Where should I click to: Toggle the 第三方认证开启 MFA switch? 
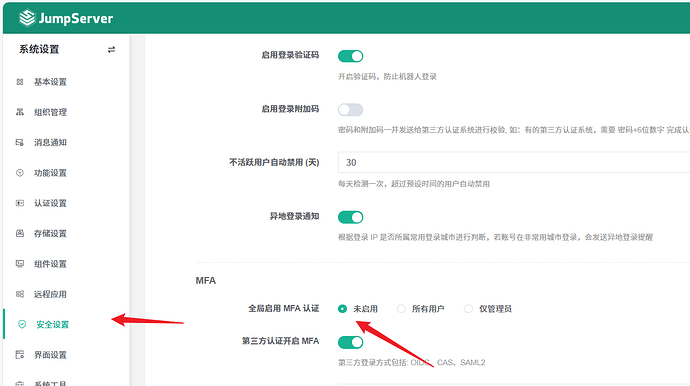pyautogui.click(x=350, y=342)
